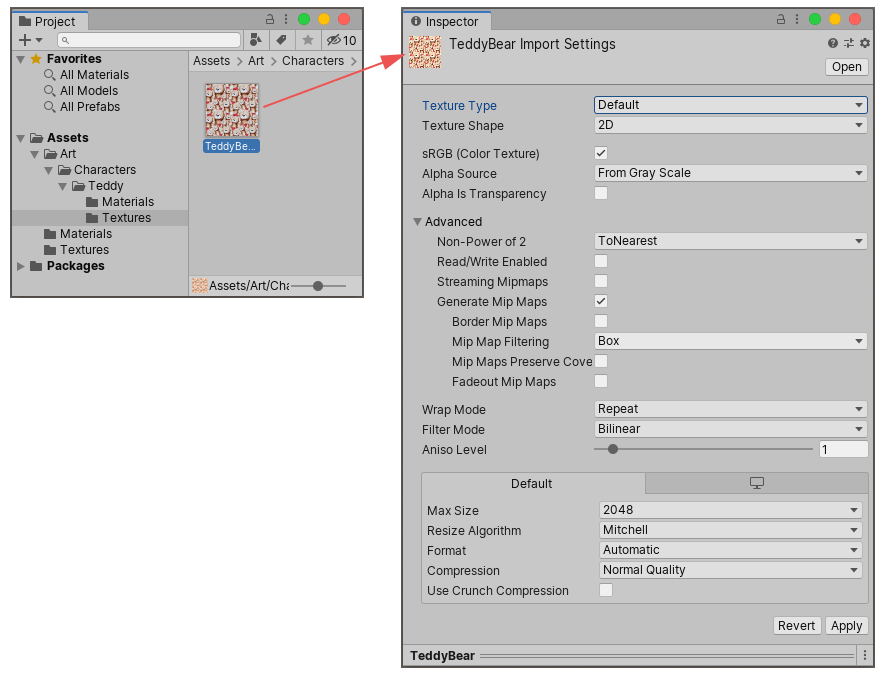This screenshot has height=675, width=882.
Task: Open the Texture Type dropdown
Action: 730,105
